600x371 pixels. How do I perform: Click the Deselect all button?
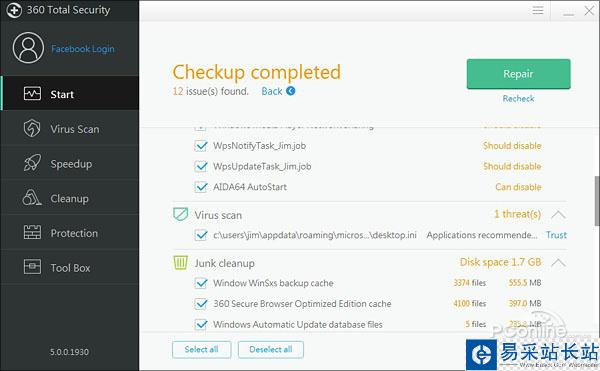271,350
